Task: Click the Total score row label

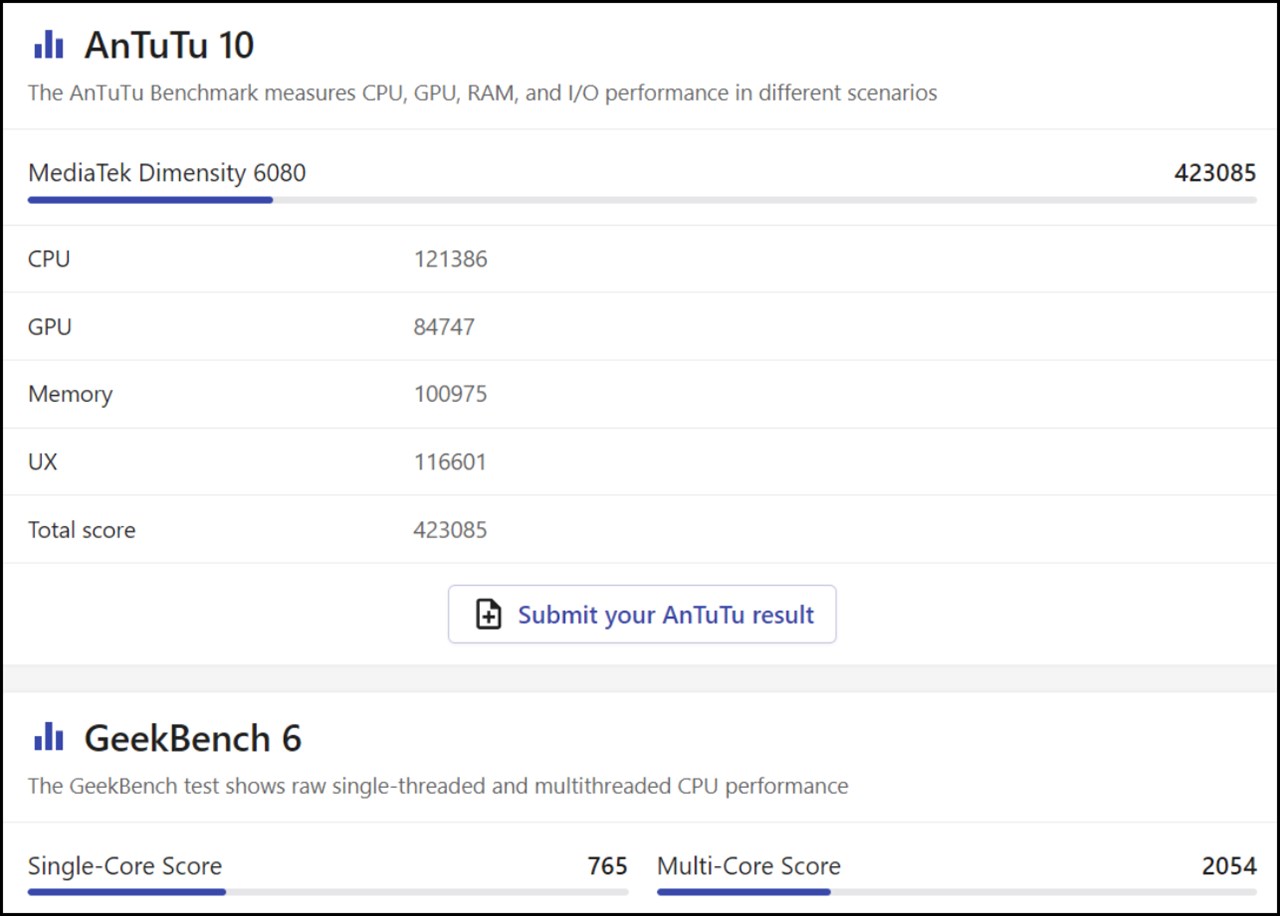Action: point(81,530)
